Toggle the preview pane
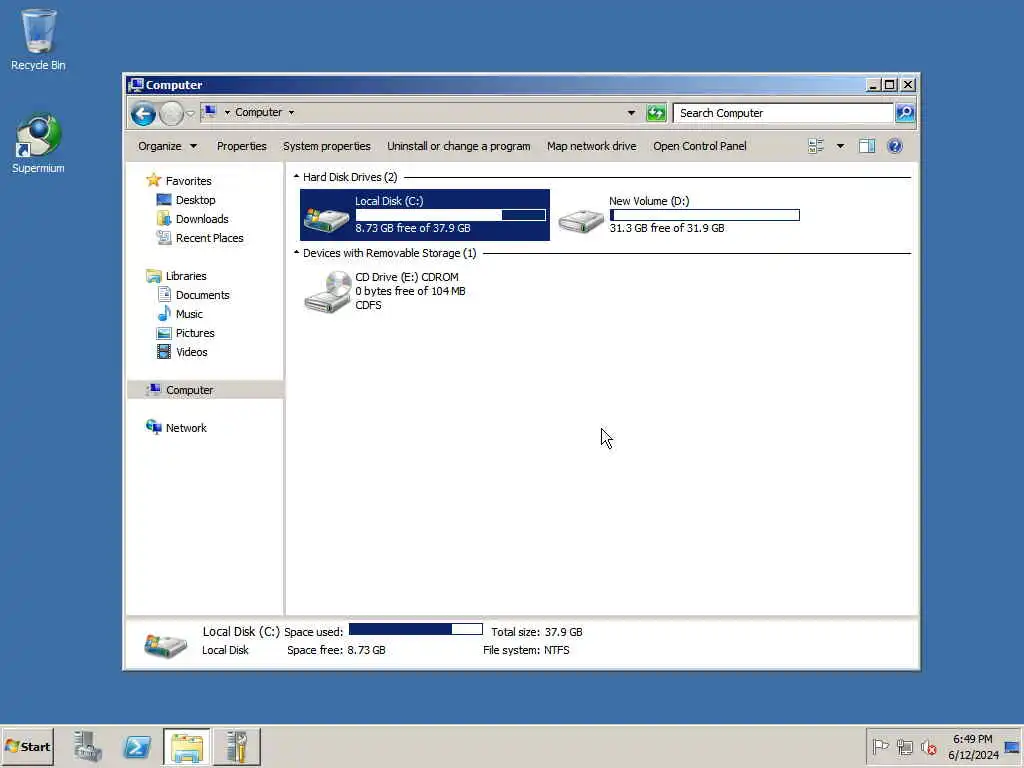The height and width of the screenshot is (768, 1024). pos(867,146)
